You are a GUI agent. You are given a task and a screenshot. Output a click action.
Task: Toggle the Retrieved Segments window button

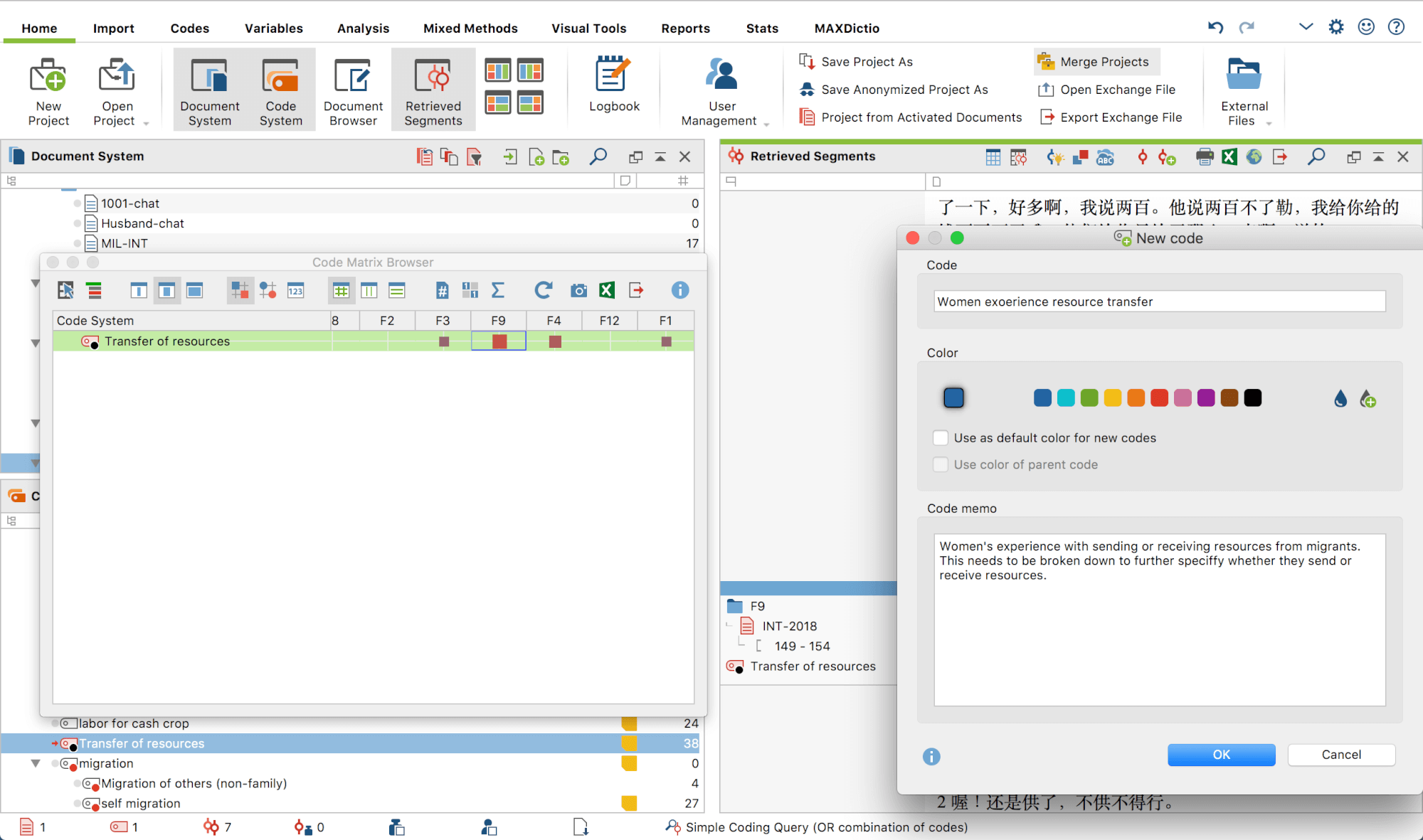tap(433, 91)
